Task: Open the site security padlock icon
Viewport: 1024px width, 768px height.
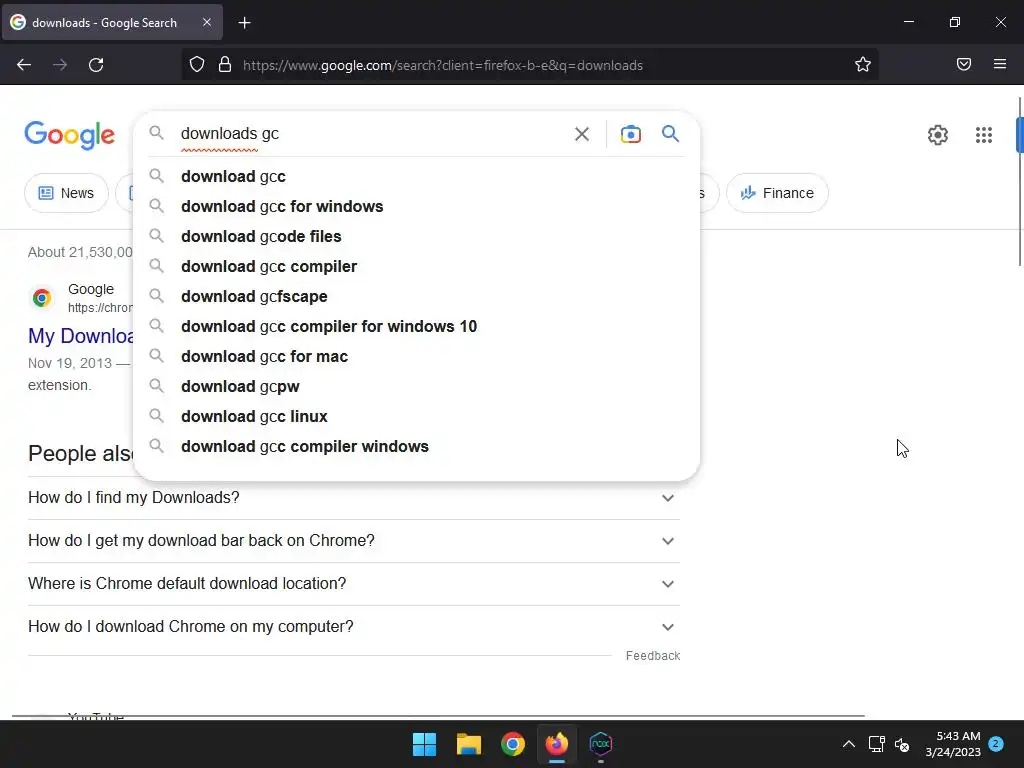Action: point(225,64)
